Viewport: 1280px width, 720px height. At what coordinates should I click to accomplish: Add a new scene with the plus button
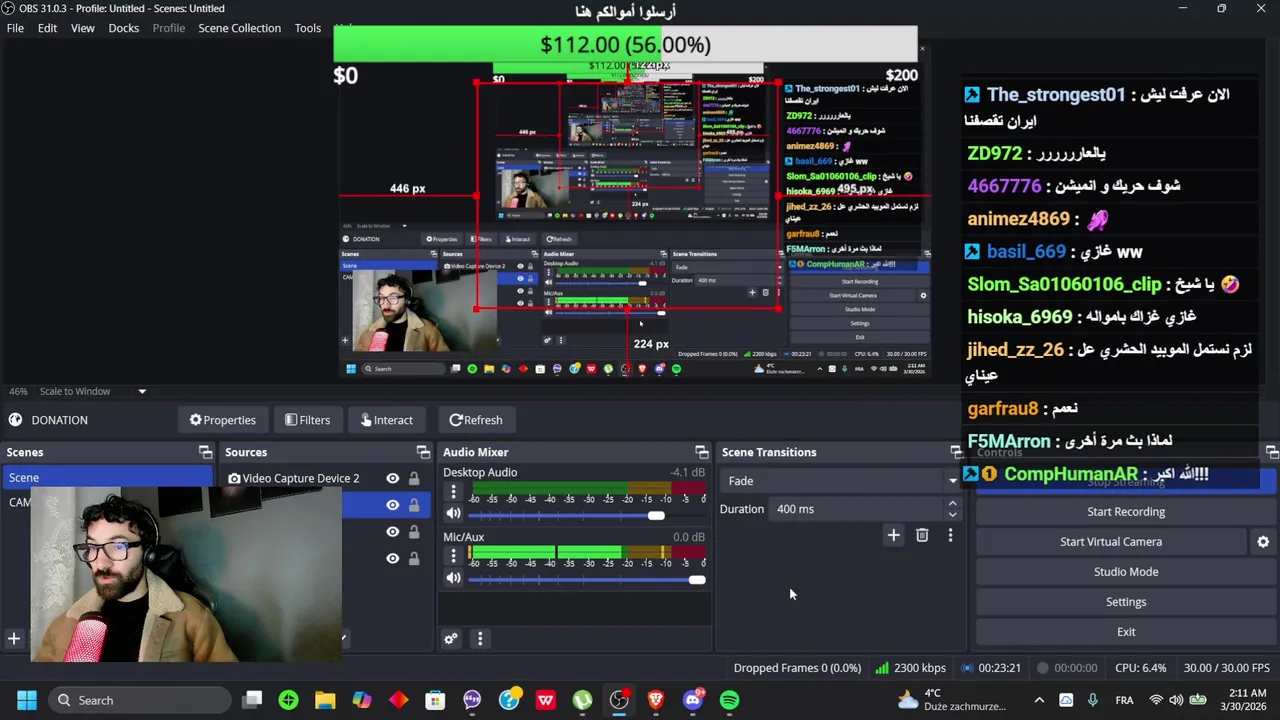click(14, 639)
